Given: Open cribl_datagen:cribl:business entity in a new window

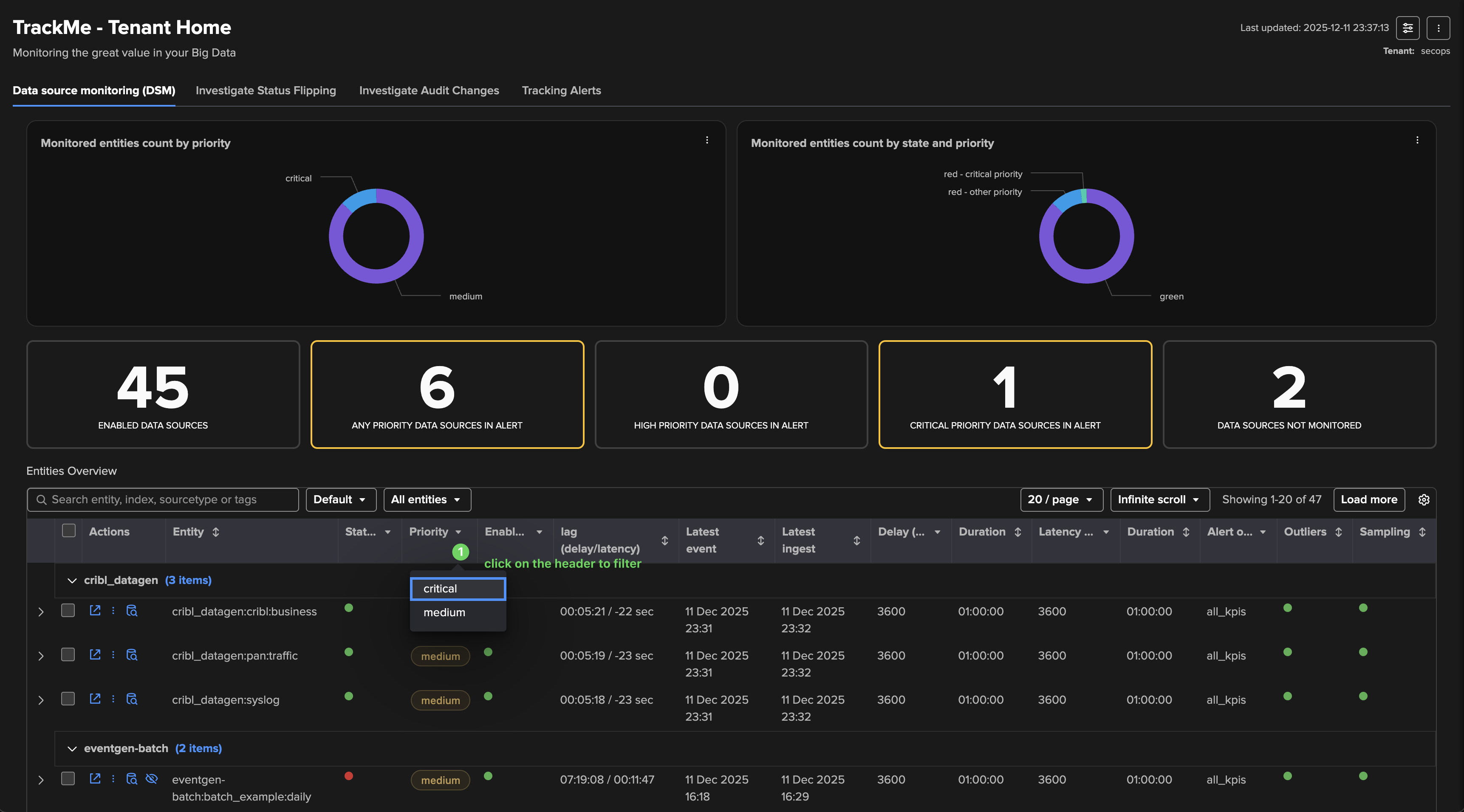Looking at the screenshot, I should point(95,610).
